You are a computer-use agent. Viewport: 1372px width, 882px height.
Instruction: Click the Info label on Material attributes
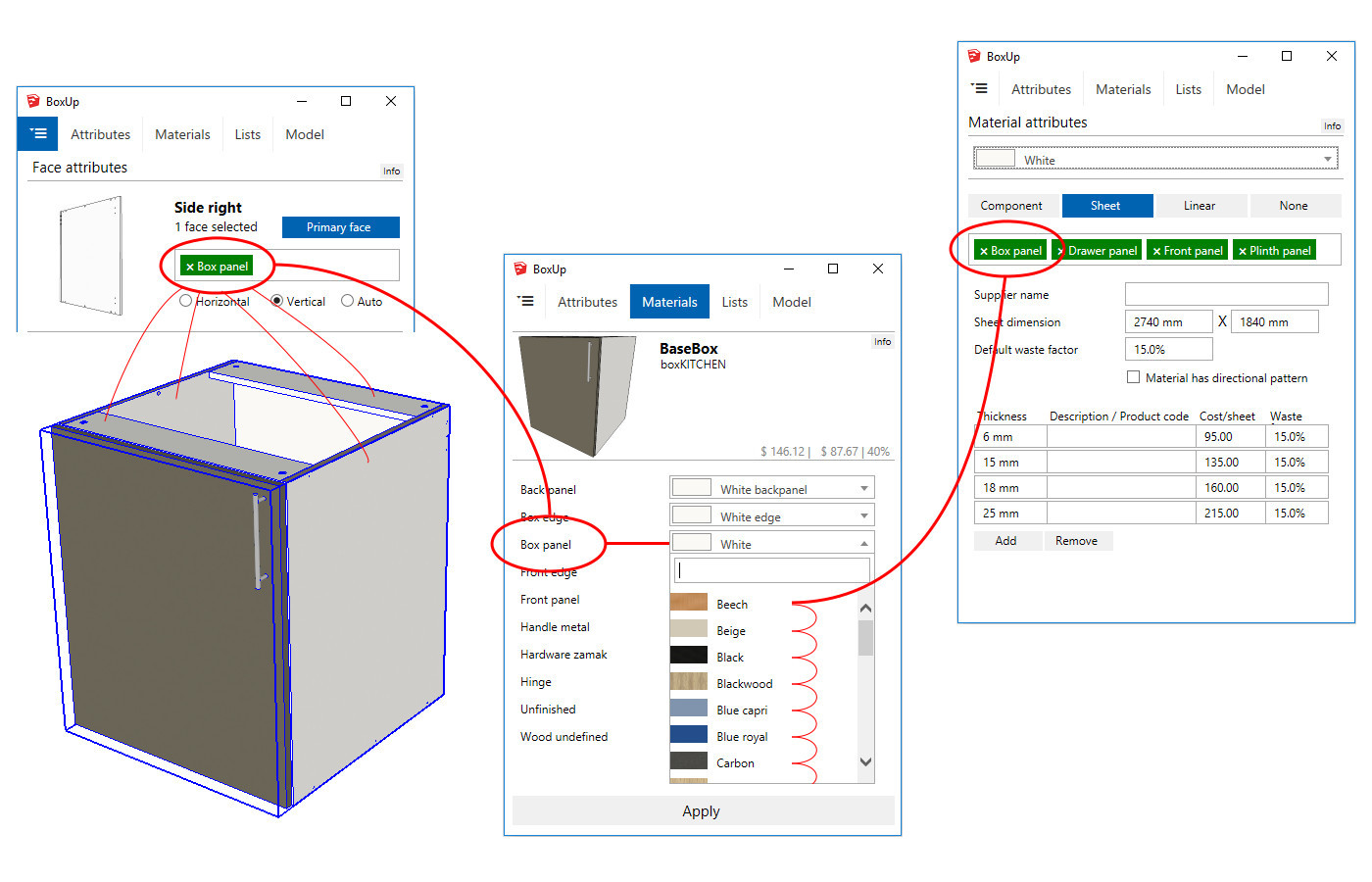click(1332, 125)
